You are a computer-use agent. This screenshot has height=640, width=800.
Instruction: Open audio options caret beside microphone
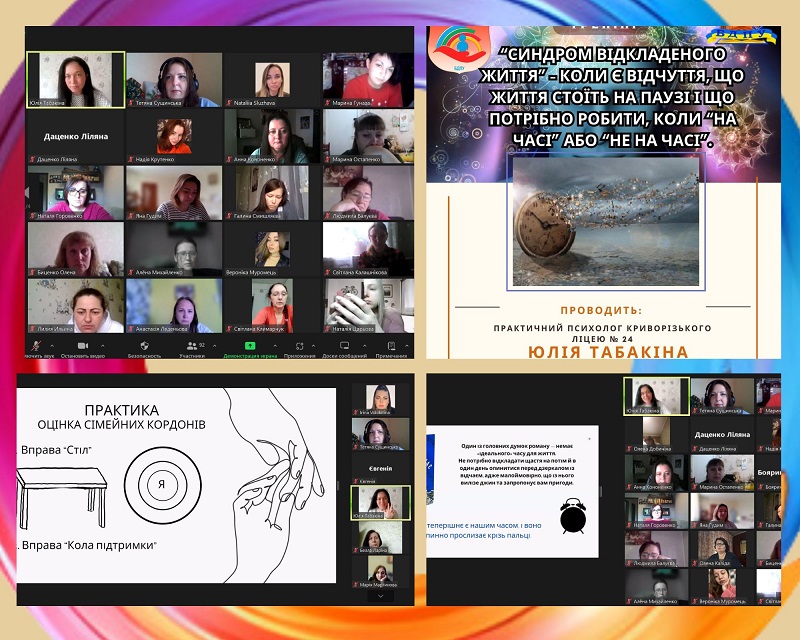pyautogui.click(x=52, y=346)
